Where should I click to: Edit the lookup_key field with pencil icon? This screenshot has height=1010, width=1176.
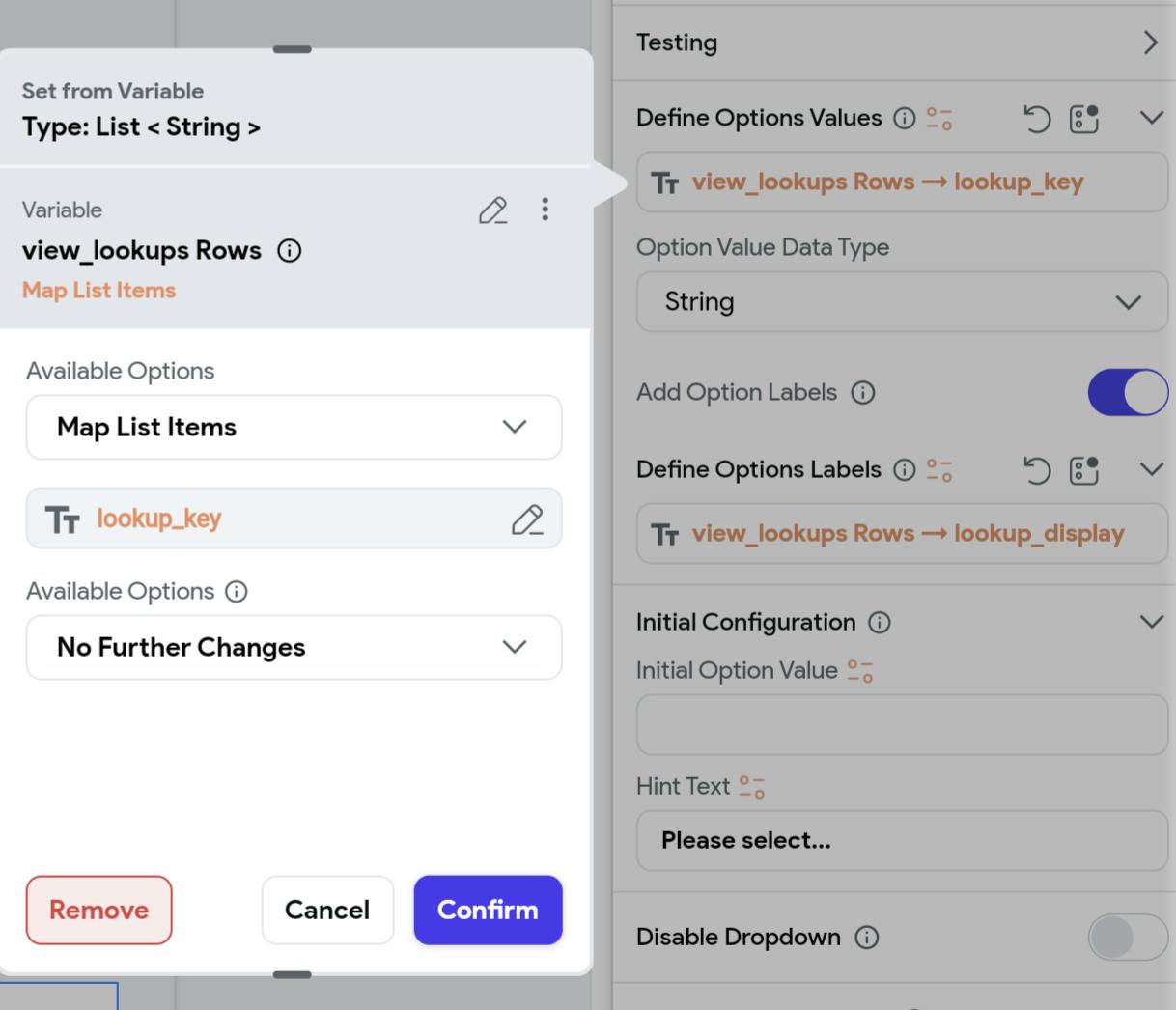pyautogui.click(x=526, y=519)
